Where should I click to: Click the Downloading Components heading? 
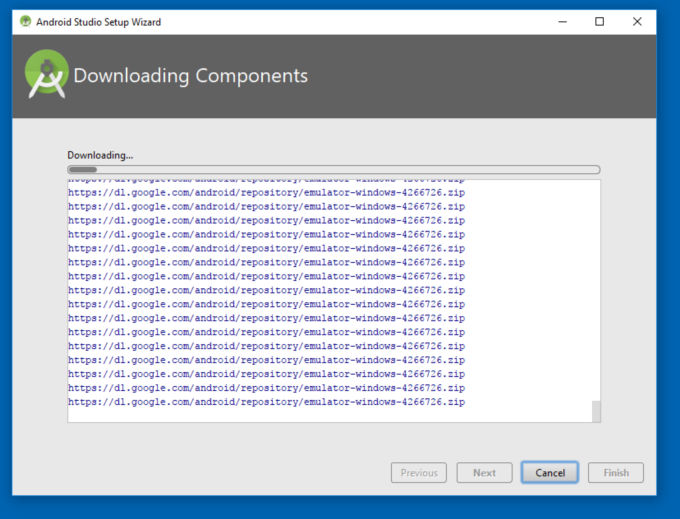coord(191,76)
